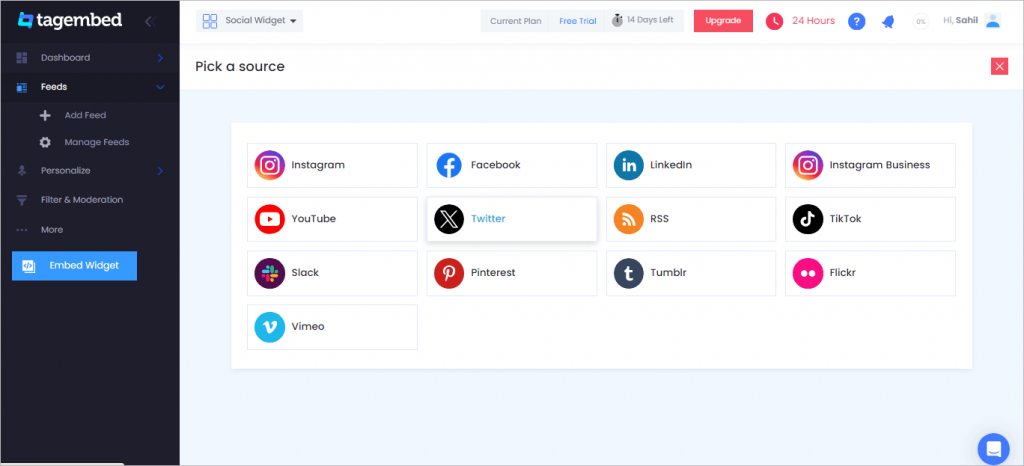The width and height of the screenshot is (1024, 466).
Task: Choose the YouTube source icon
Action: pos(270,219)
